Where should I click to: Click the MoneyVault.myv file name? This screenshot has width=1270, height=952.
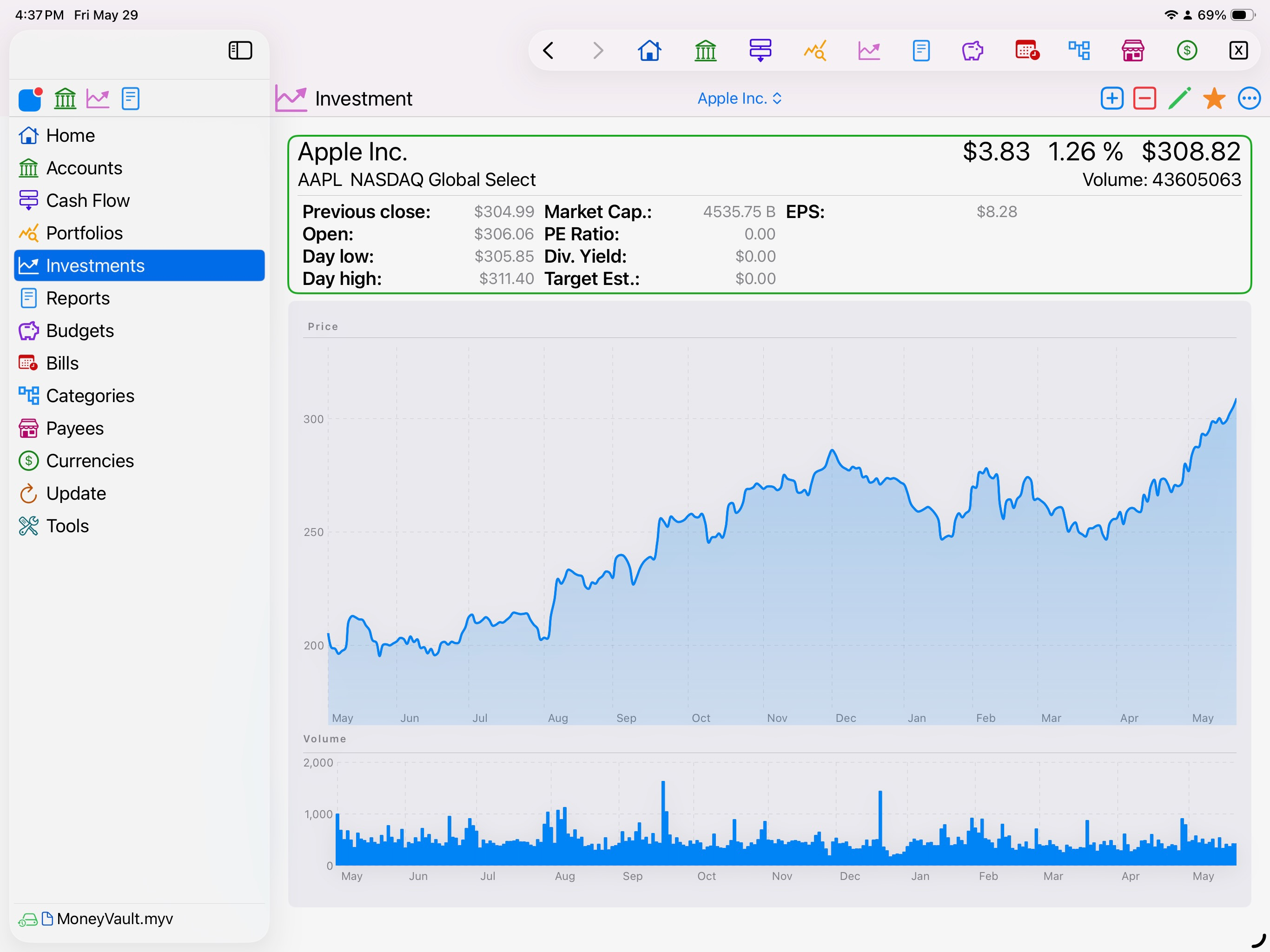click(115, 919)
